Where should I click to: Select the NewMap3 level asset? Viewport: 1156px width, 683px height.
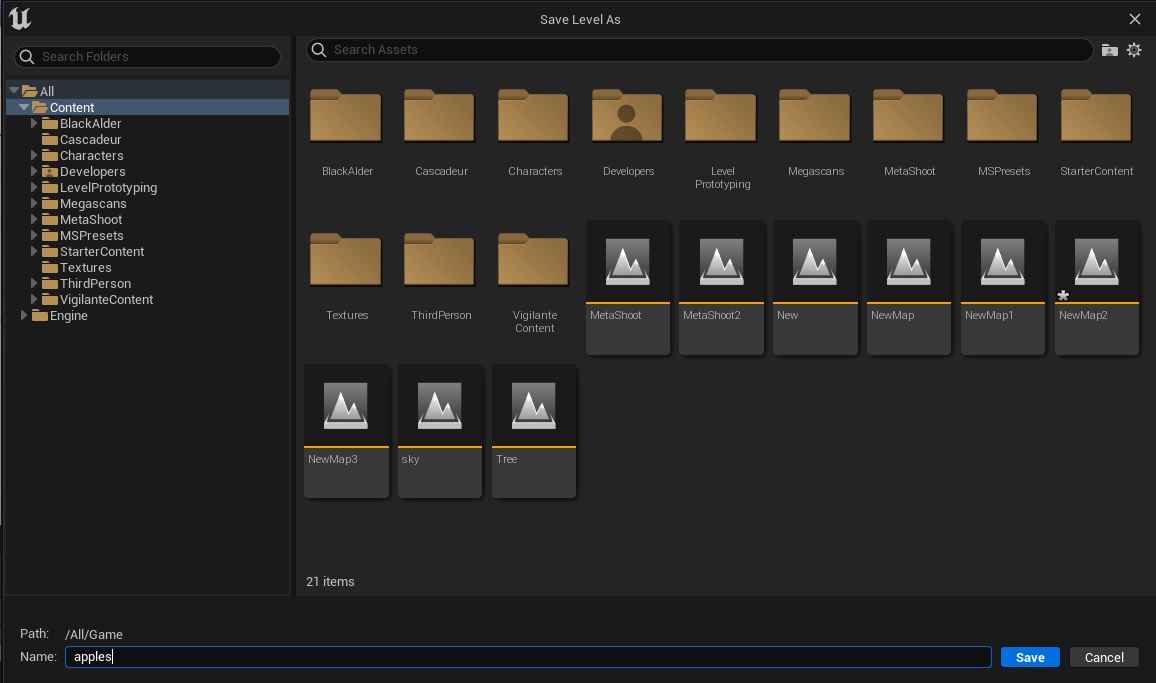coord(346,431)
